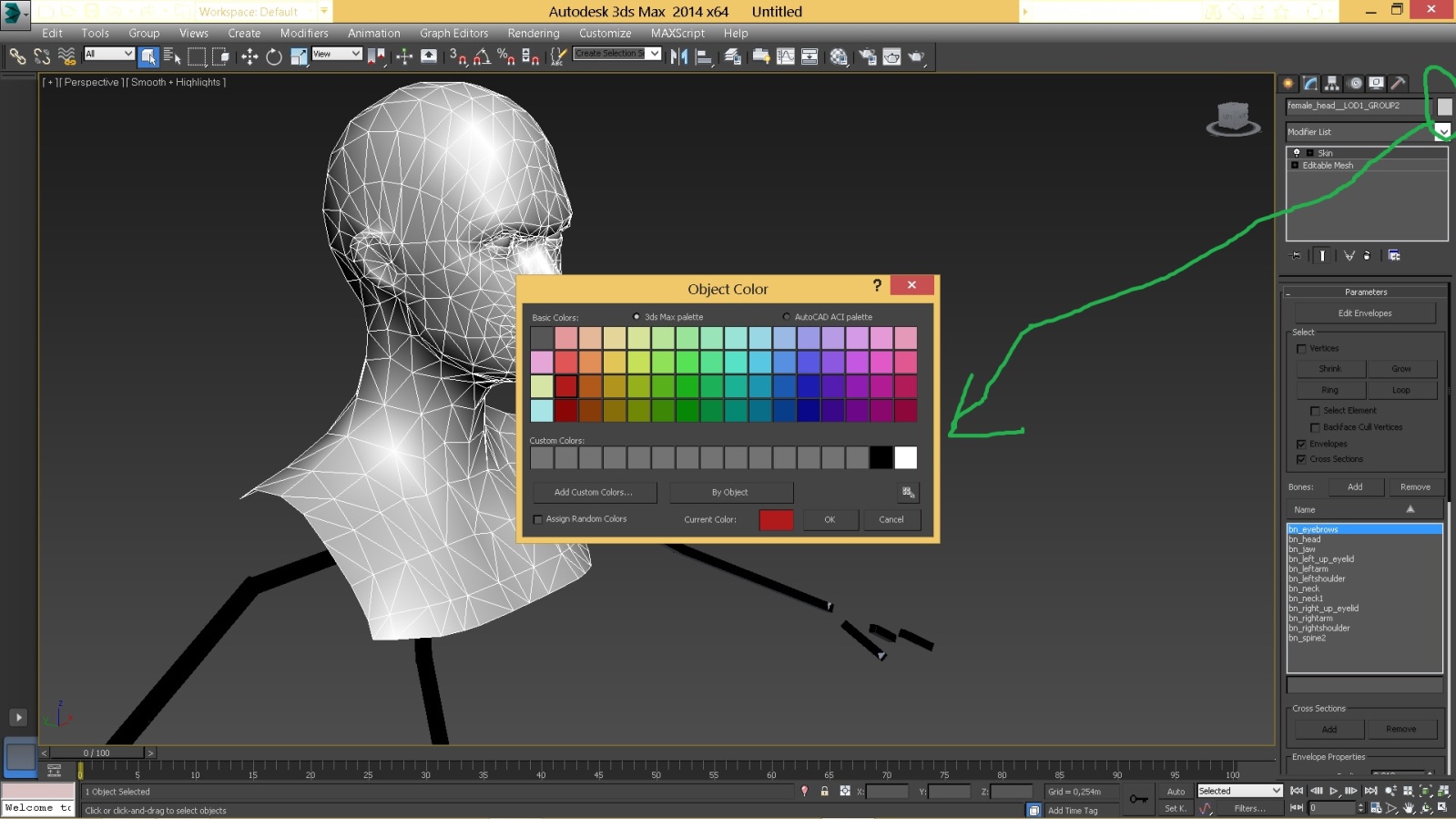Toggle the Angle Snap icon
This screenshot has width=1456, height=819.
(x=482, y=56)
